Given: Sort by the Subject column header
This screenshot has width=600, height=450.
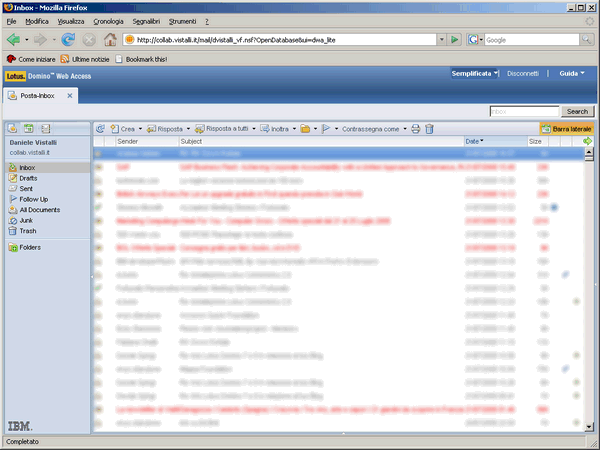Looking at the screenshot, I should click(x=321, y=141).
